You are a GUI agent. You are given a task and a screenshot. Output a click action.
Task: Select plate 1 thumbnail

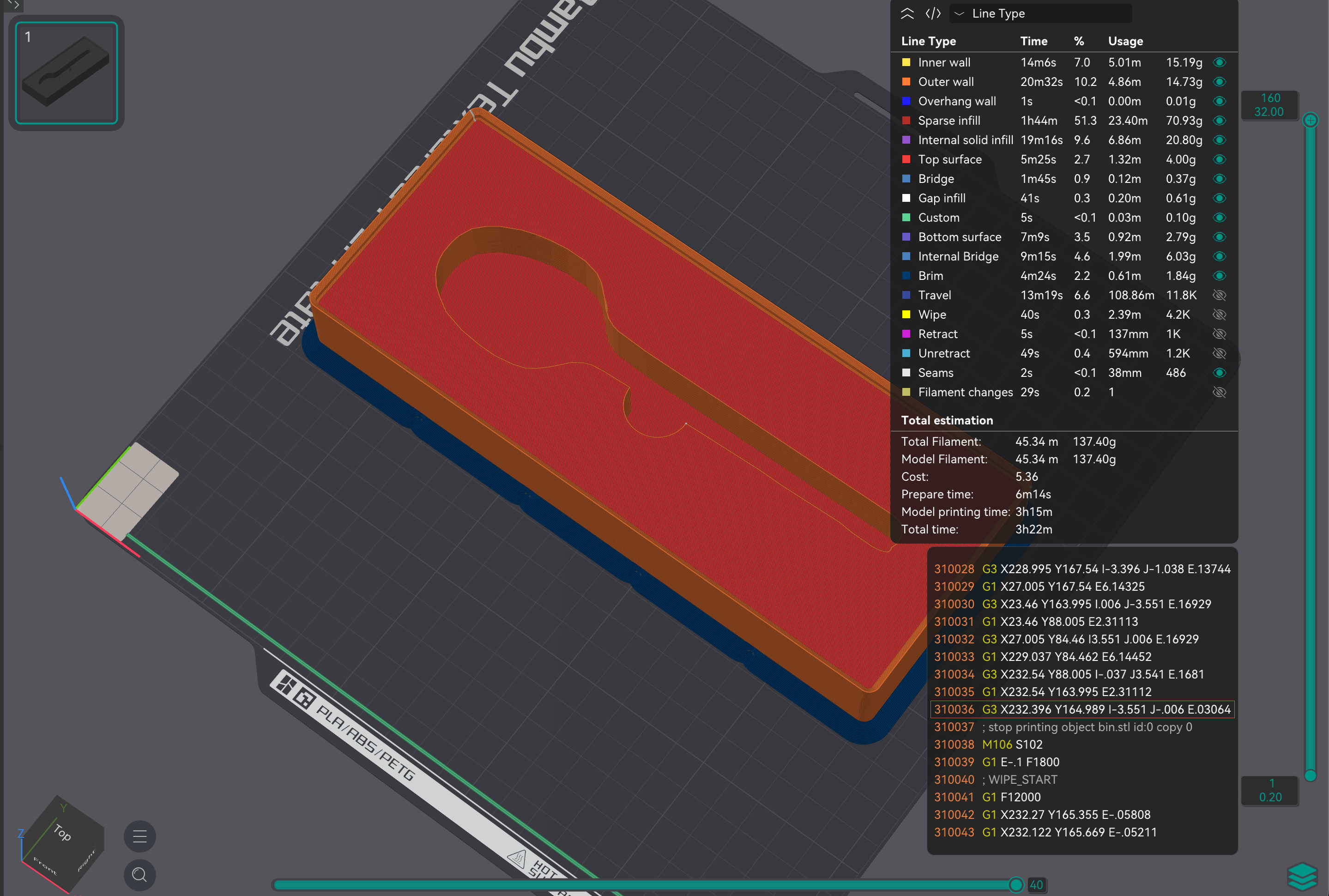pos(66,73)
